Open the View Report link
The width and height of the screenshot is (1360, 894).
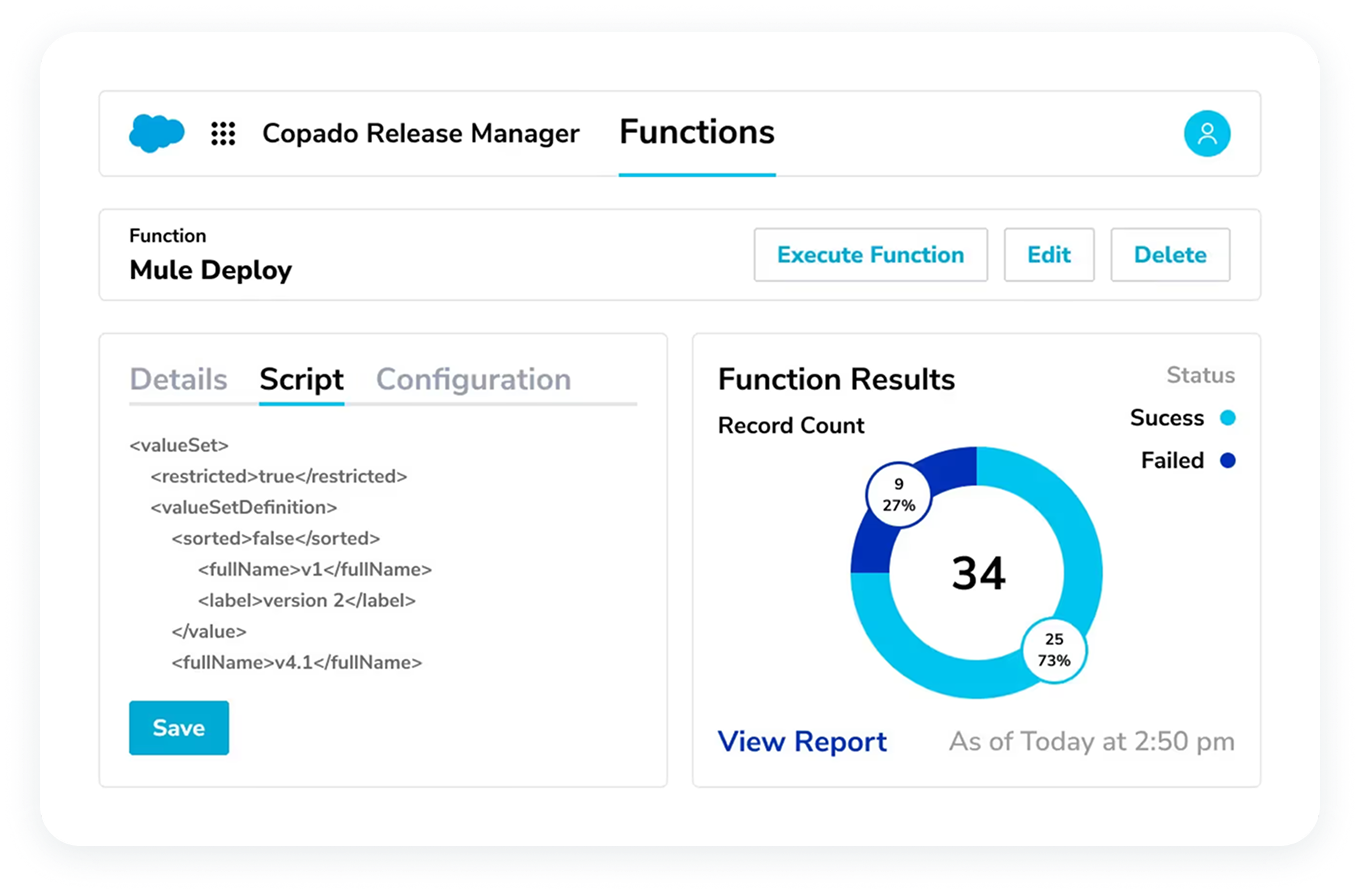point(802,742)
